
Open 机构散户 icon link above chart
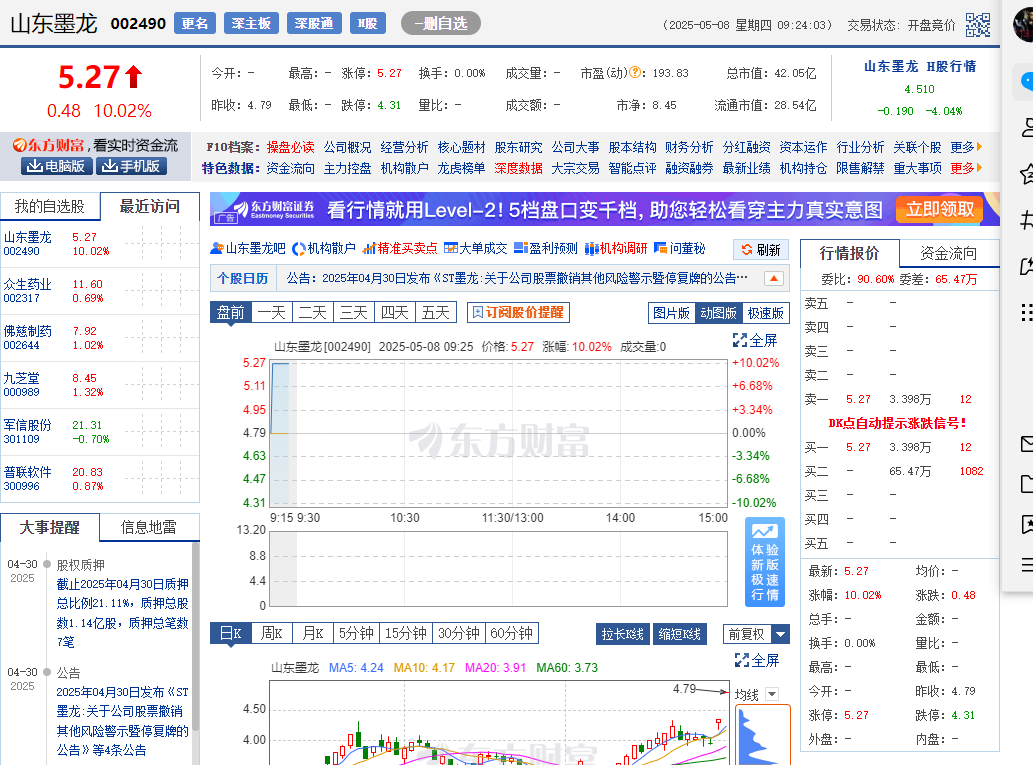click(x=323, y=248)
